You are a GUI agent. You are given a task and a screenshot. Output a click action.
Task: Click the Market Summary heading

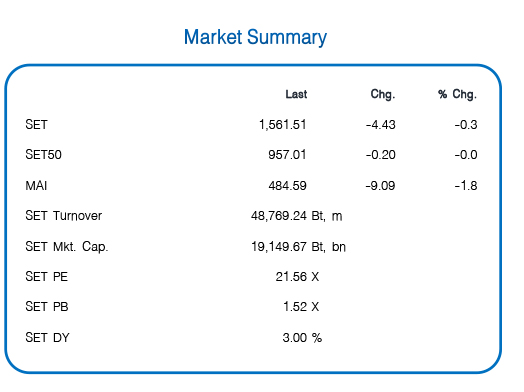click(x=255, y=37)
